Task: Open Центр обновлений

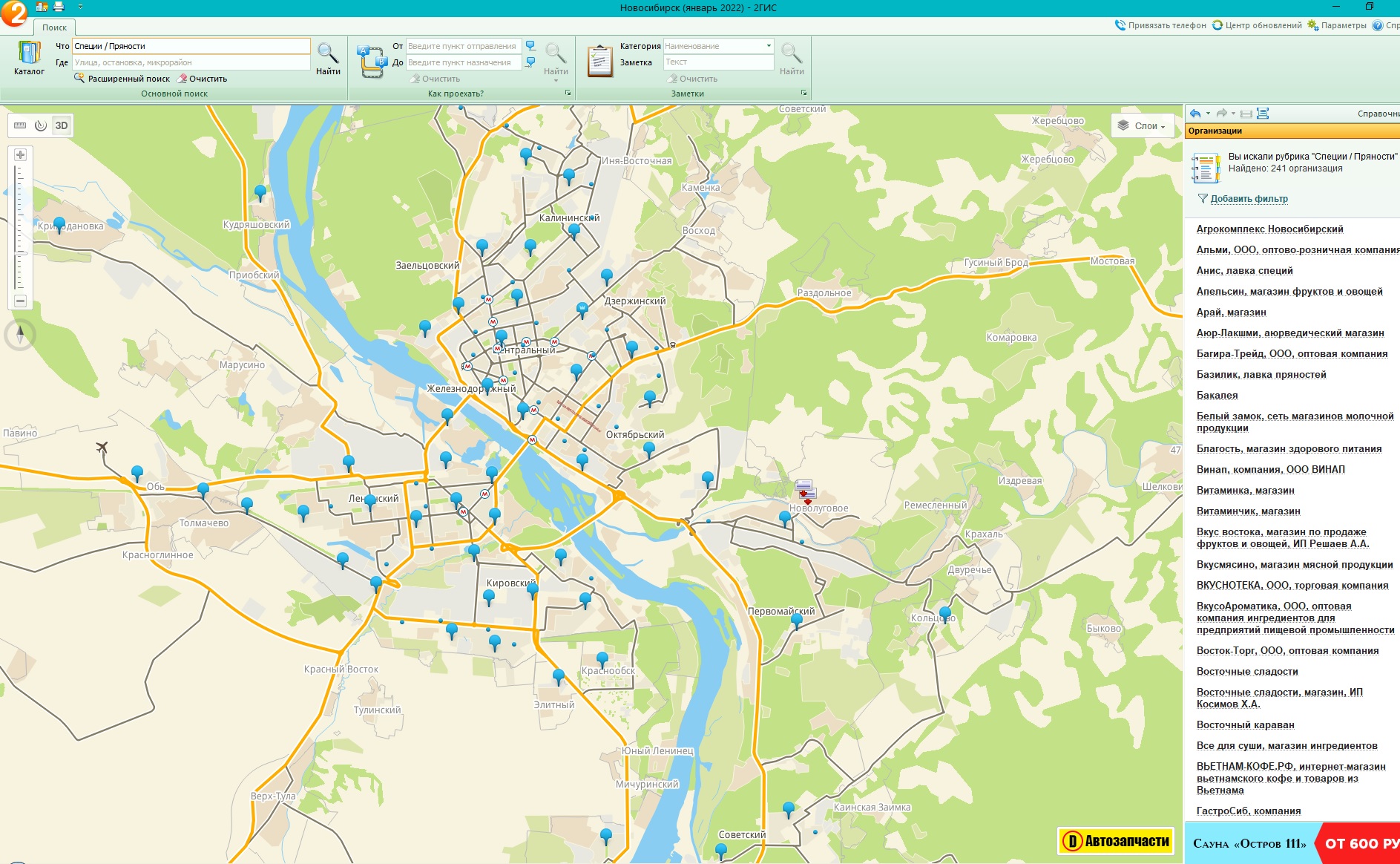Action: tap(1258, 25)
